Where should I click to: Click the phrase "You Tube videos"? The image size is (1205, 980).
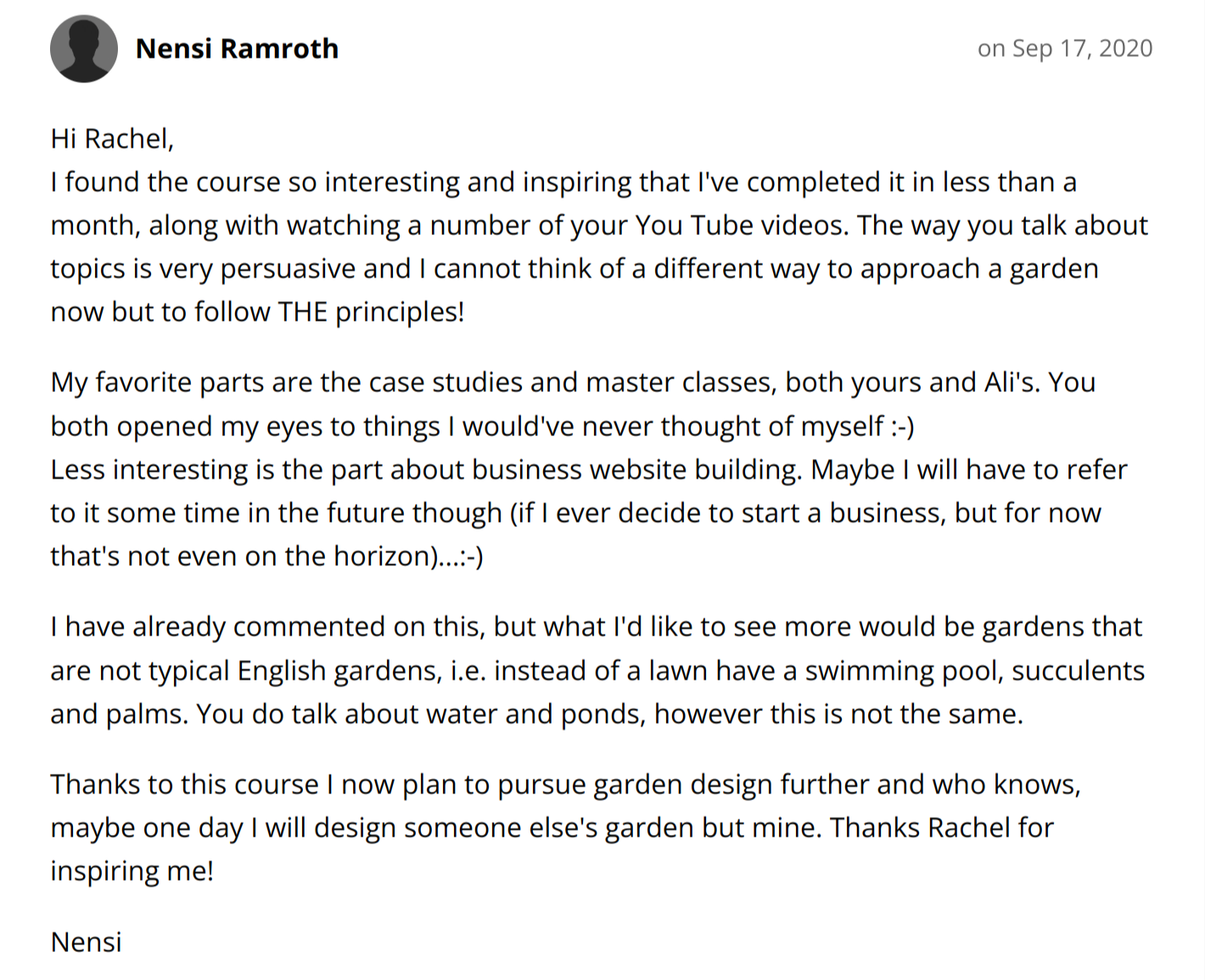741,226
